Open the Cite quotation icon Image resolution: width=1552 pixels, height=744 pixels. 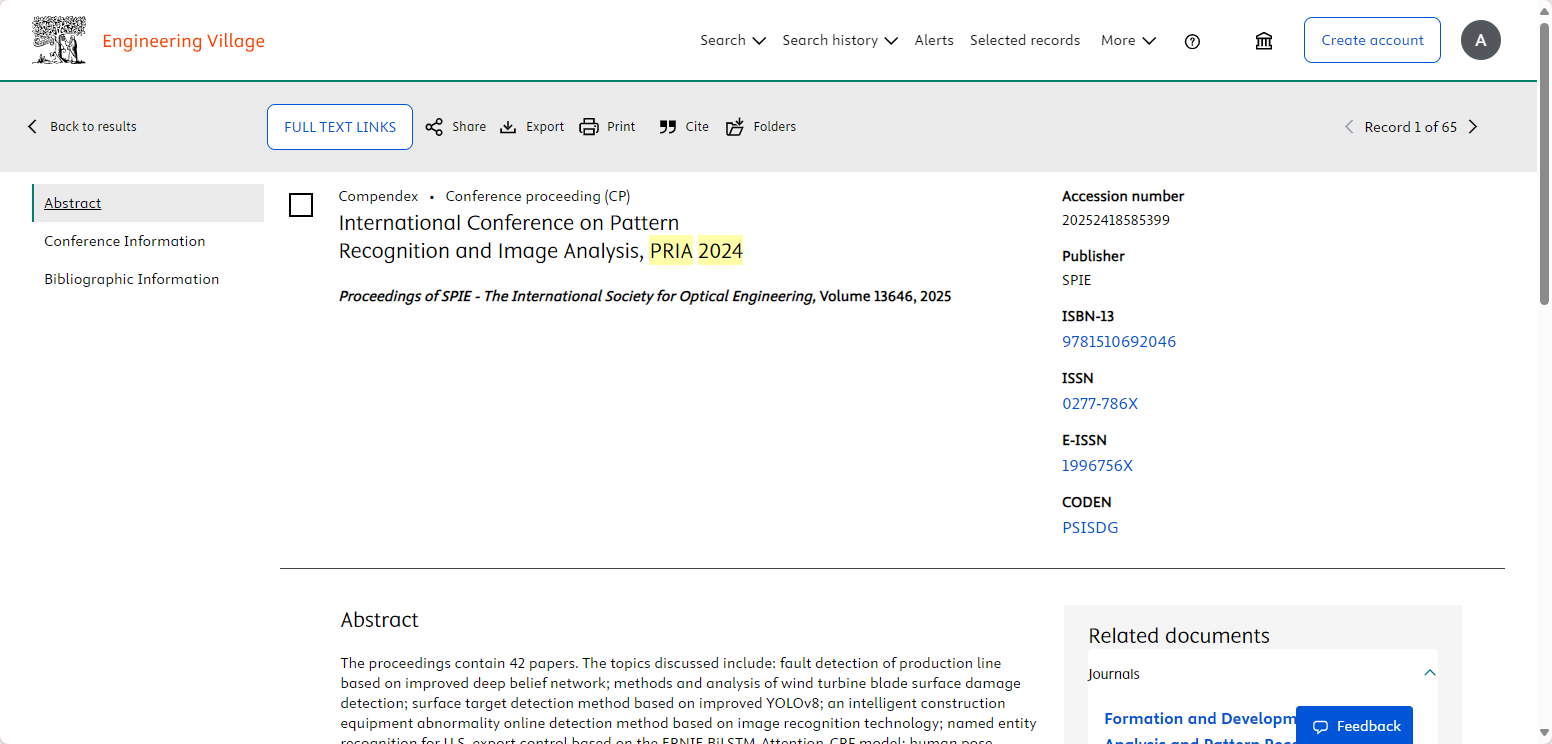(668, 127)
